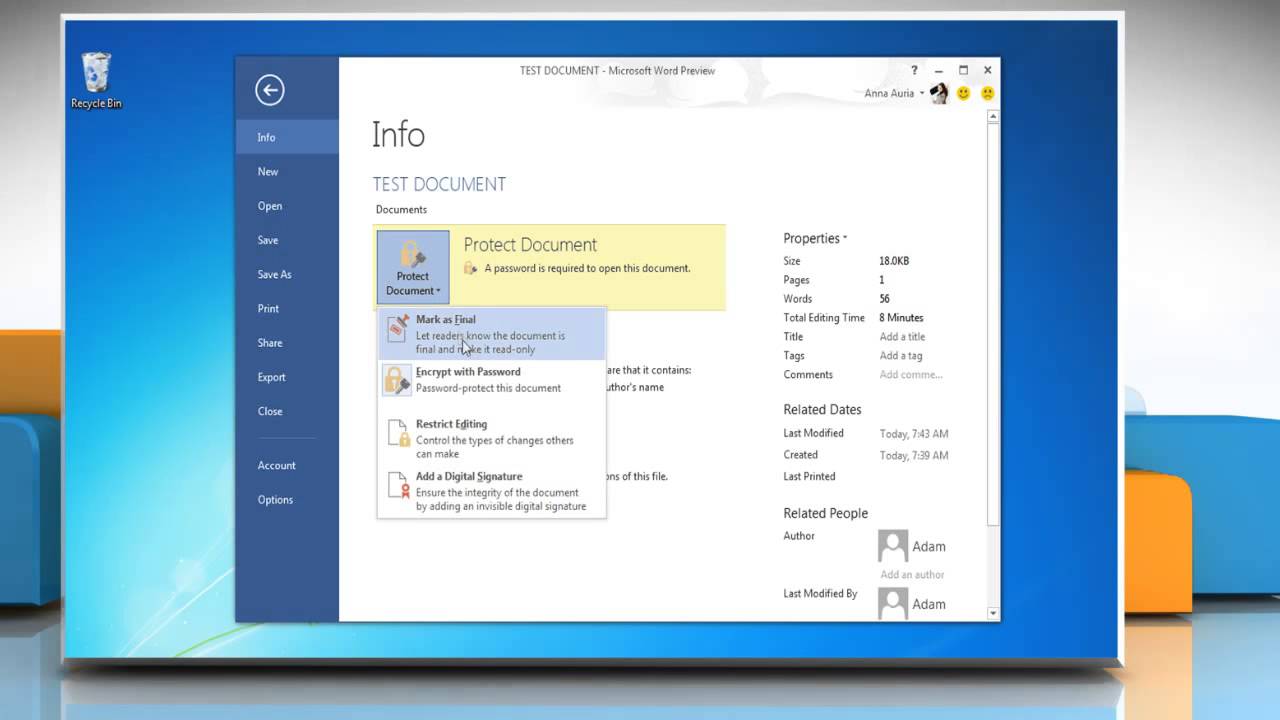Go back using the circular arrow
Screen dimensions: 1280x720
[269, 90]
